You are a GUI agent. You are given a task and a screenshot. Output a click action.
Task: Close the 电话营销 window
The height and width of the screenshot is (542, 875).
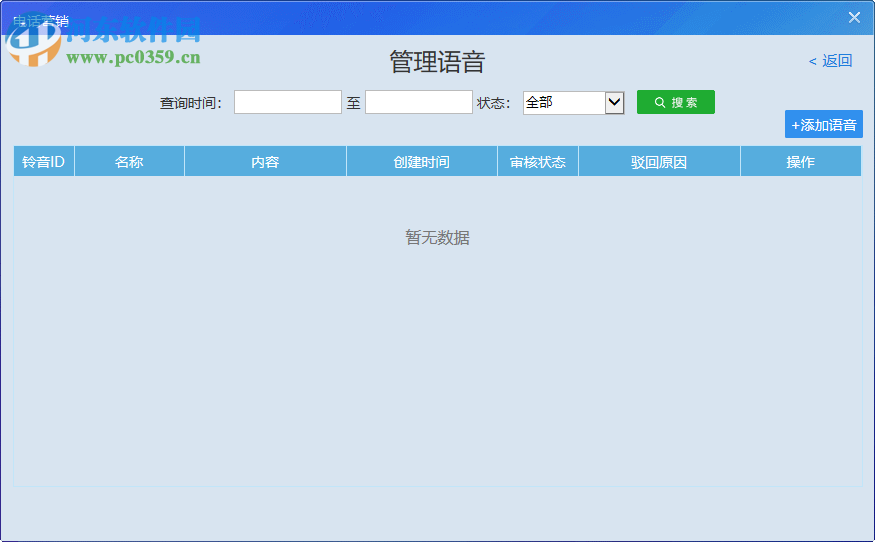tap(854, 17)
